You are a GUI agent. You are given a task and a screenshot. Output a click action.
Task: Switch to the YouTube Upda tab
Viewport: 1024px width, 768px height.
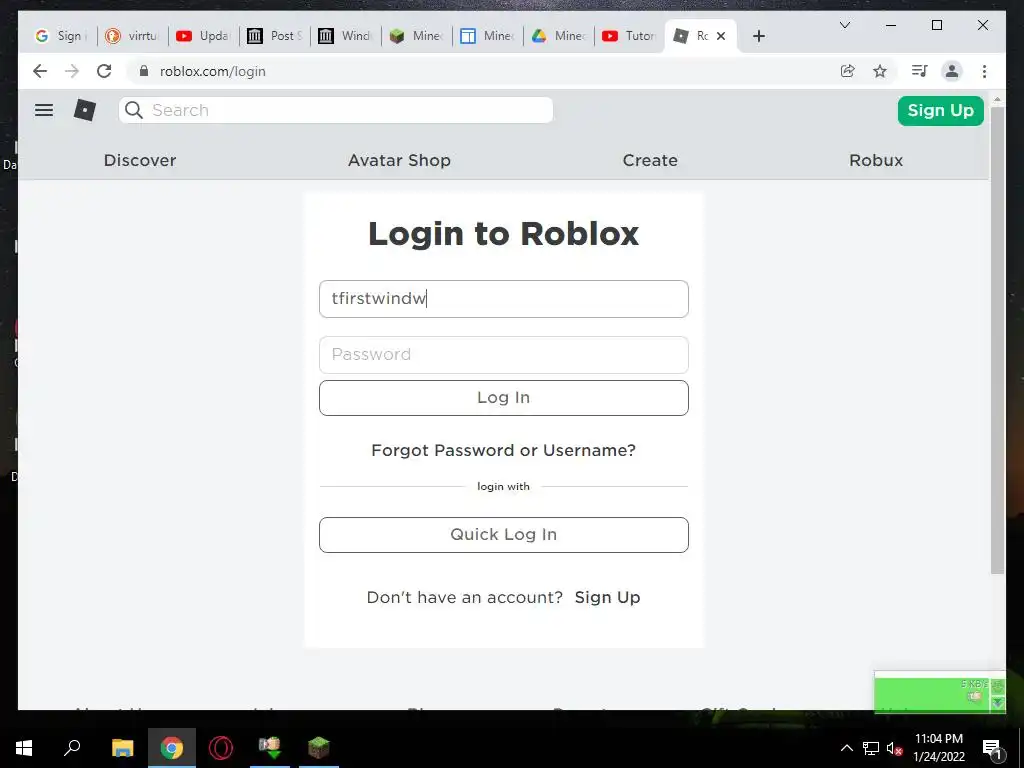203,36
